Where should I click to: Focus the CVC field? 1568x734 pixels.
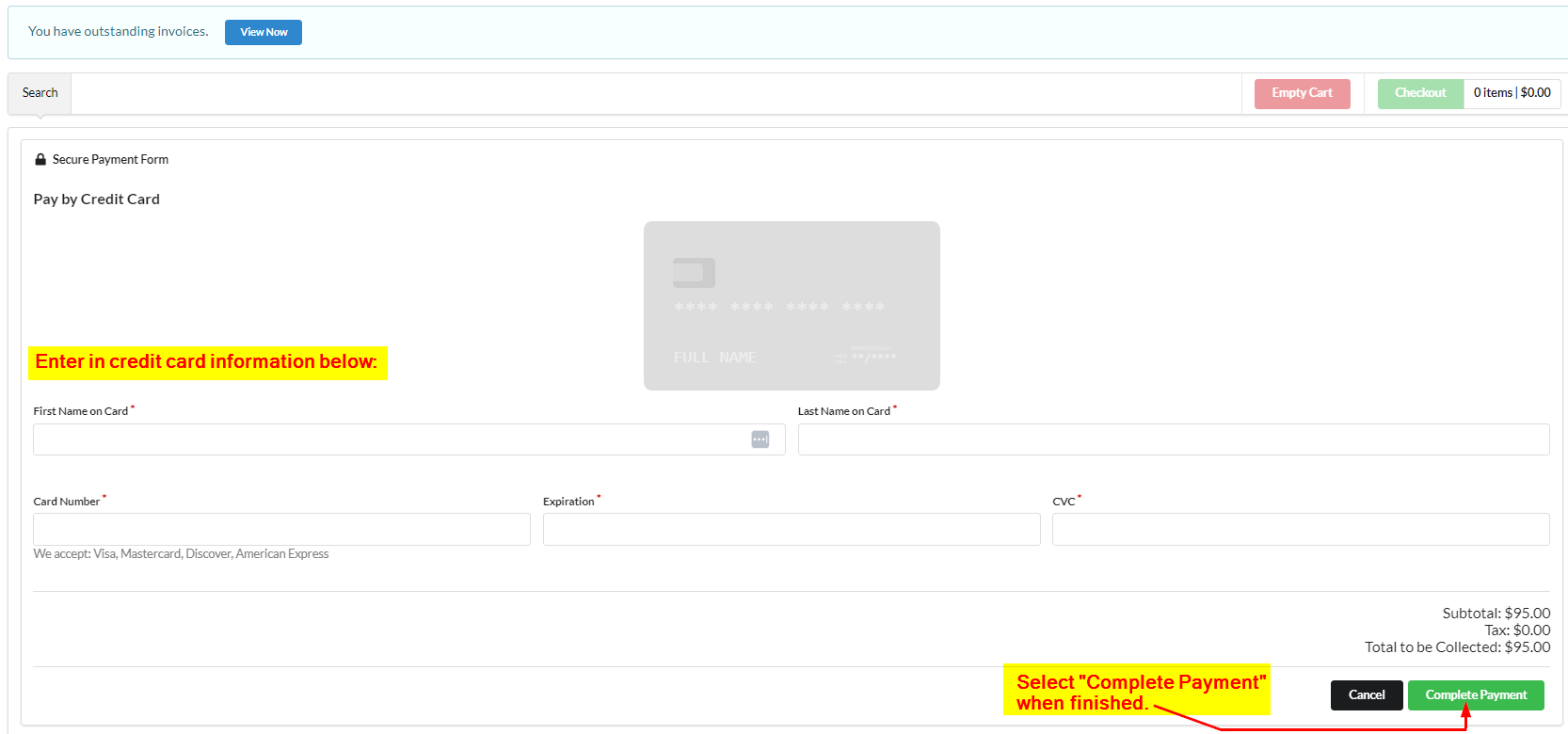[x=1301, y=529]
